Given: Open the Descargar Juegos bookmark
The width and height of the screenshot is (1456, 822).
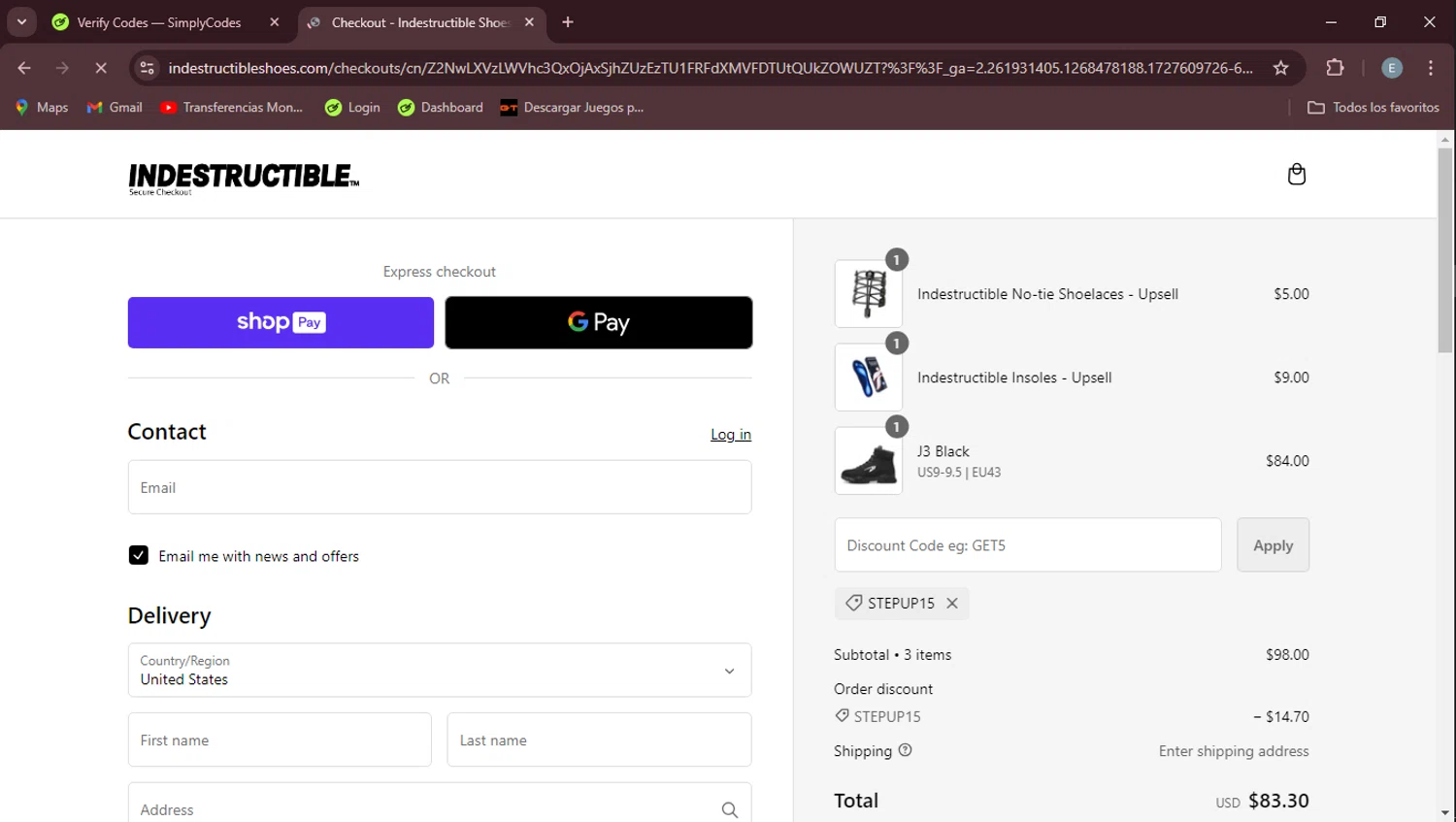Looking at the screenshot, I should (572, 108).
